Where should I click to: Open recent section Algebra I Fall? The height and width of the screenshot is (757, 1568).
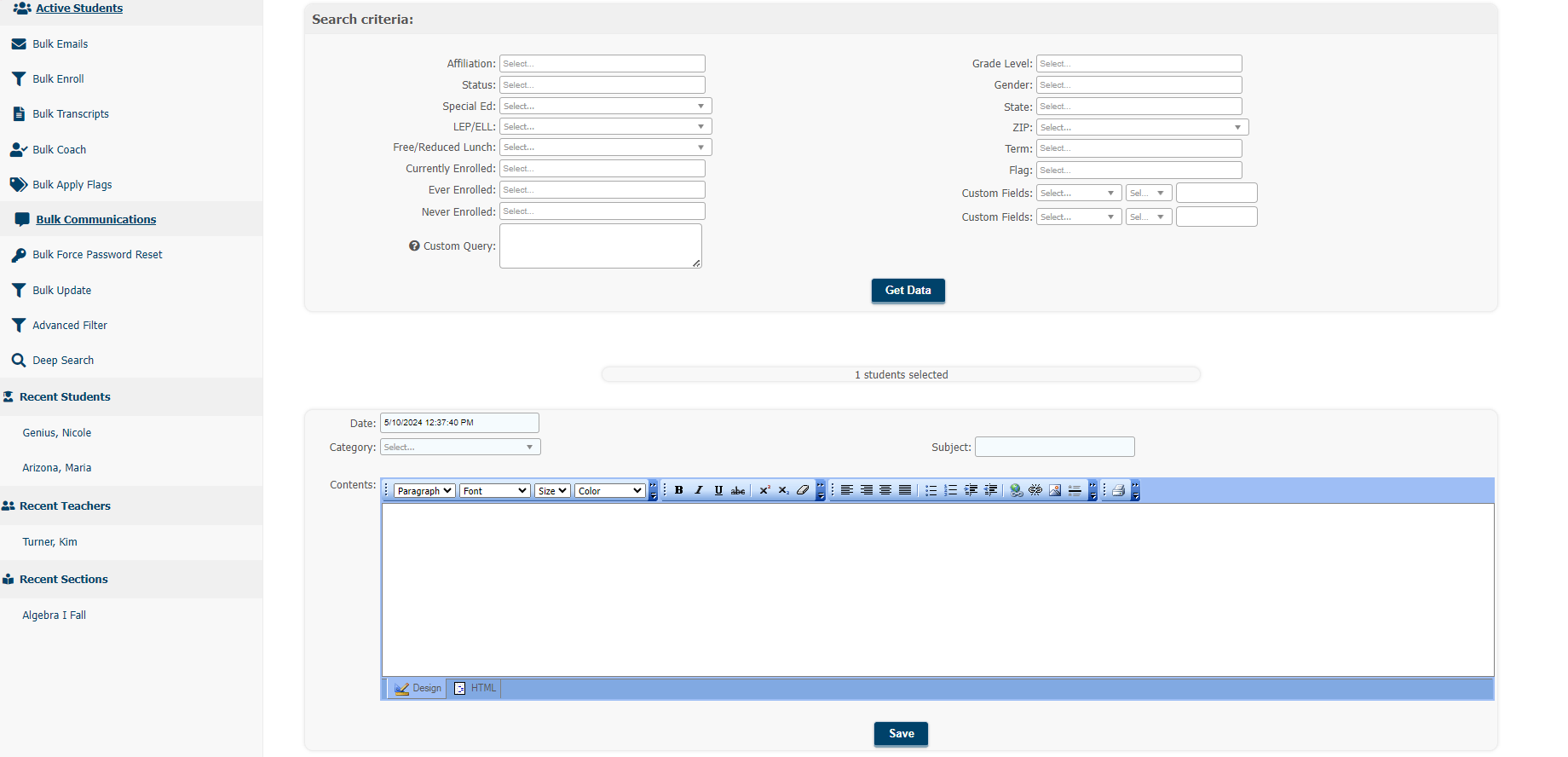(x=55, y=615)
